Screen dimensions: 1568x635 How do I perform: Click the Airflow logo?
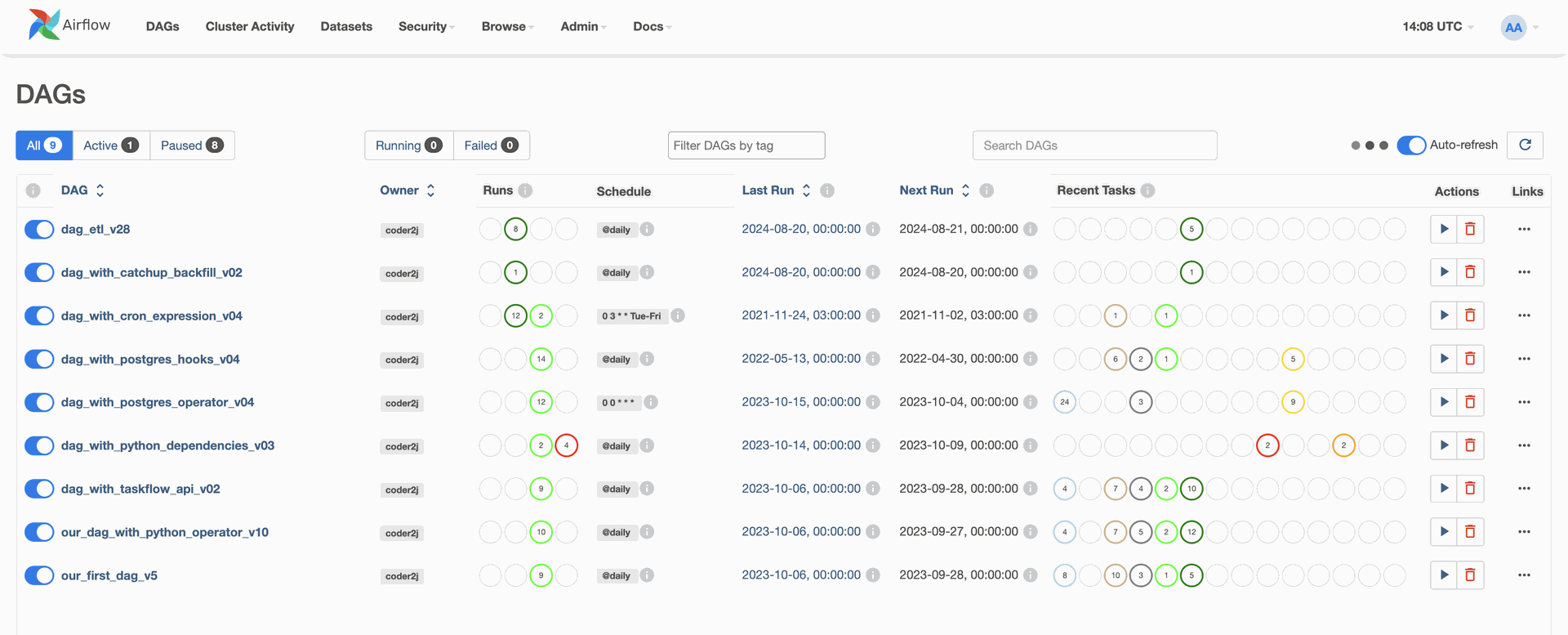tap(69, 25)
